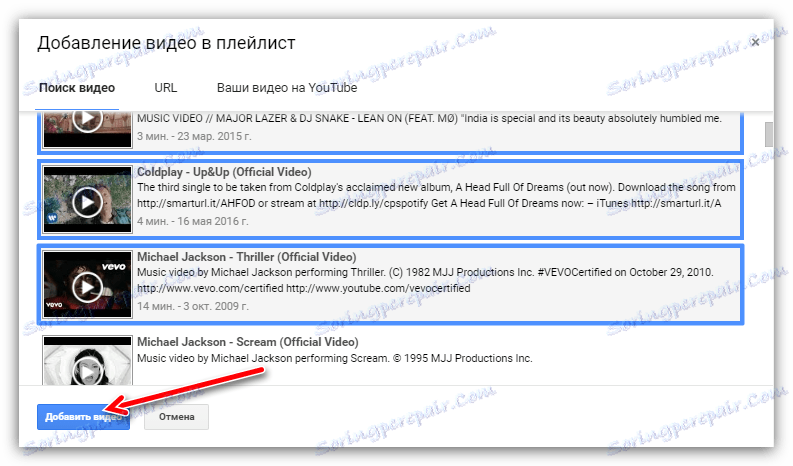Click the '3 мин. - 23 мар. 2015 г.' text

(x=194, y=136)
